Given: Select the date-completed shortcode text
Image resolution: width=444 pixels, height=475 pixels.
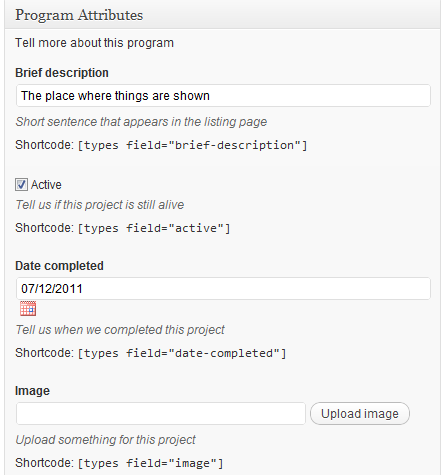Looking at the screenshot, I should pos(182,353).
